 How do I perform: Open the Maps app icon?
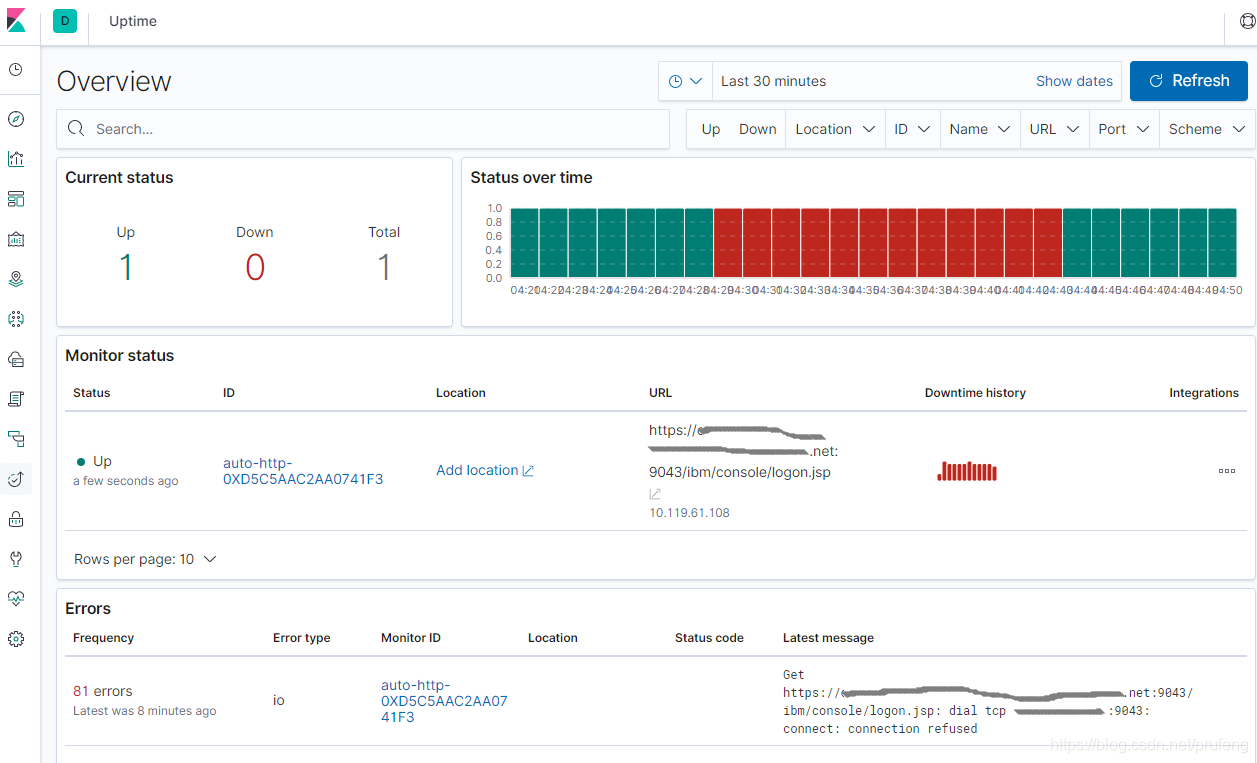pos(16,279)
